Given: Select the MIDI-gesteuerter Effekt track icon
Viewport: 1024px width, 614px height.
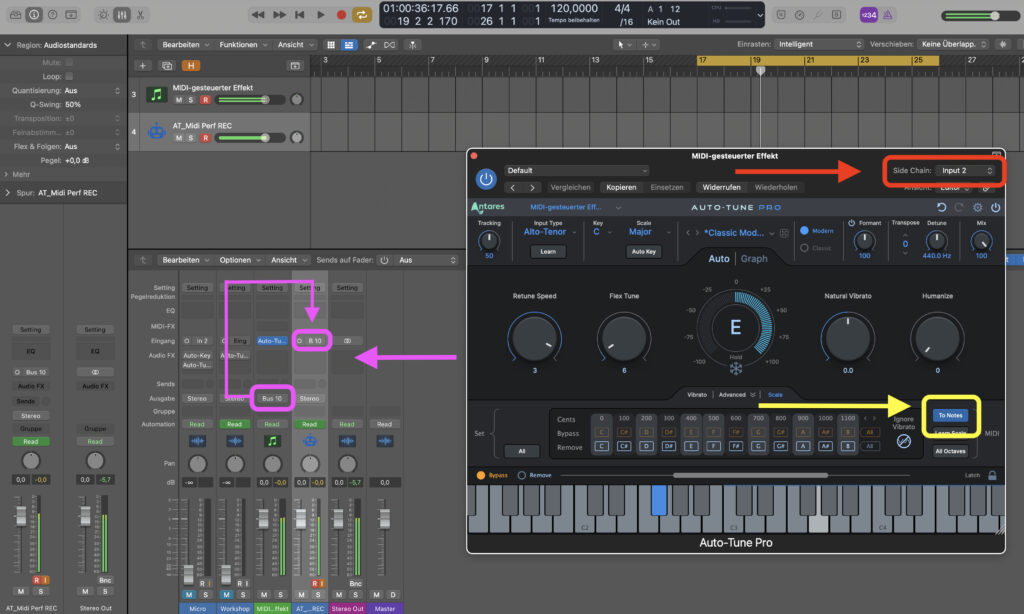Looking at the screenshot, I should [x=156, y=94].
